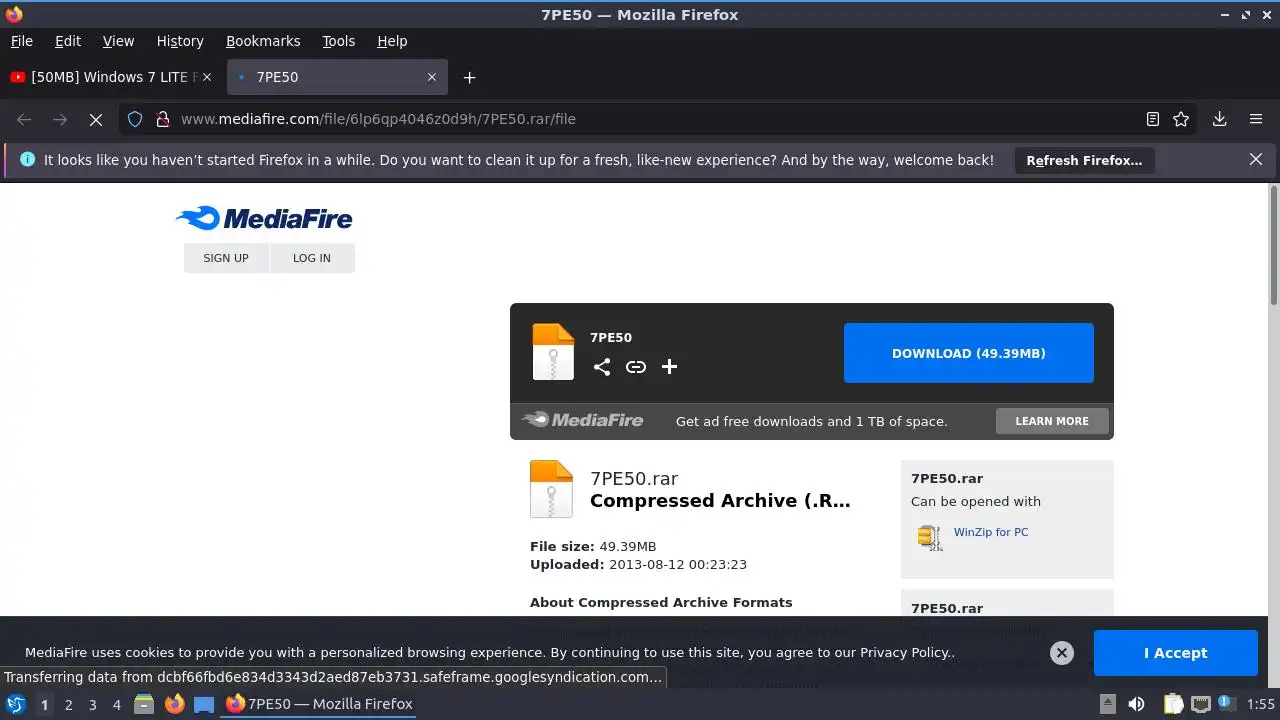Open the LXQt start menu icon in the taskbar
The width and height of the screenshot is (1280, 720).
pos(16,704)
